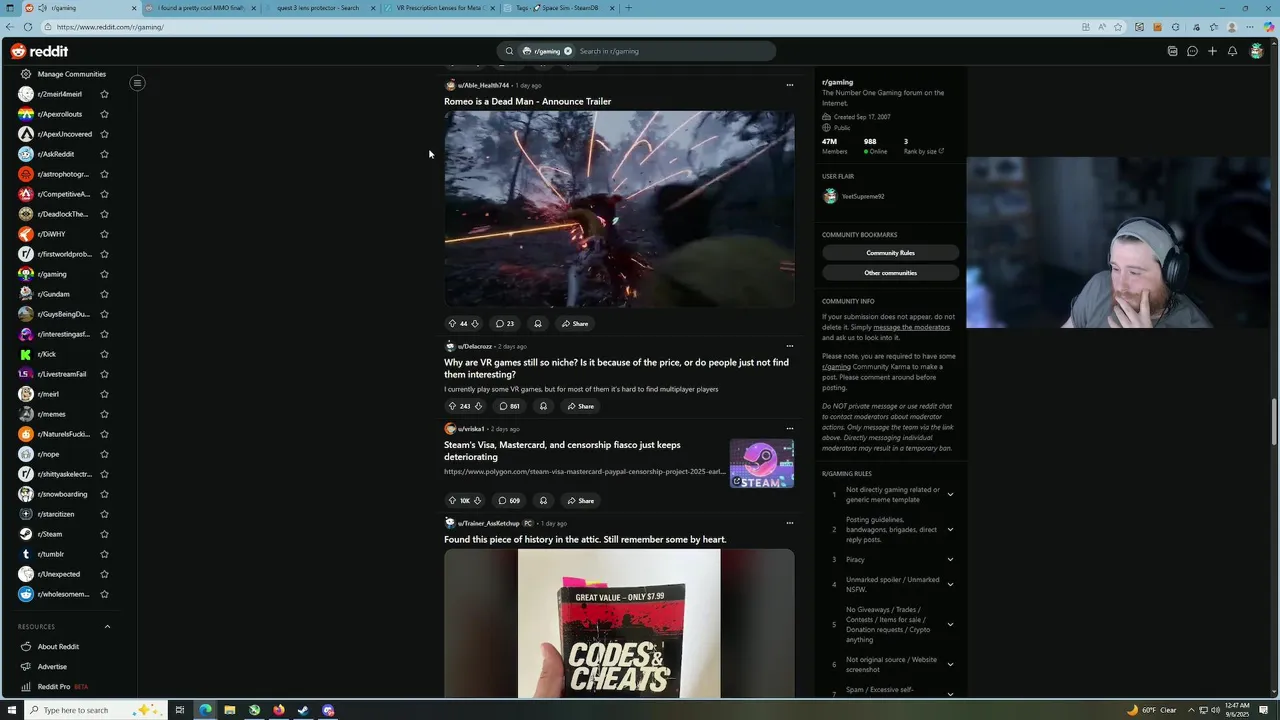This screenshot has width=1280, height=720.
Task: Give award on Romeo is a Dead Man post
Action: coord(538,324)
